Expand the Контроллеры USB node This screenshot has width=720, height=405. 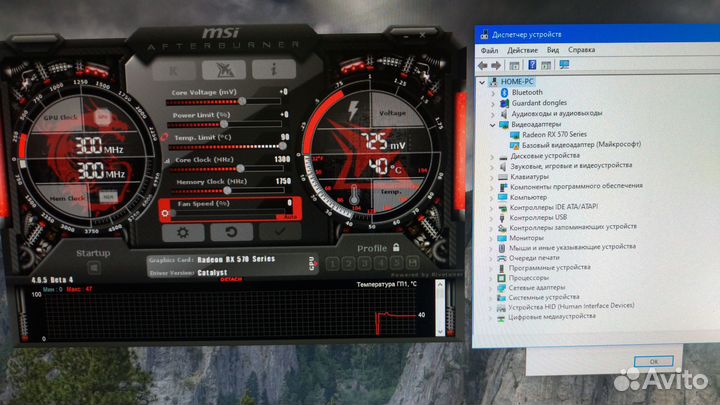click(491, 218)
